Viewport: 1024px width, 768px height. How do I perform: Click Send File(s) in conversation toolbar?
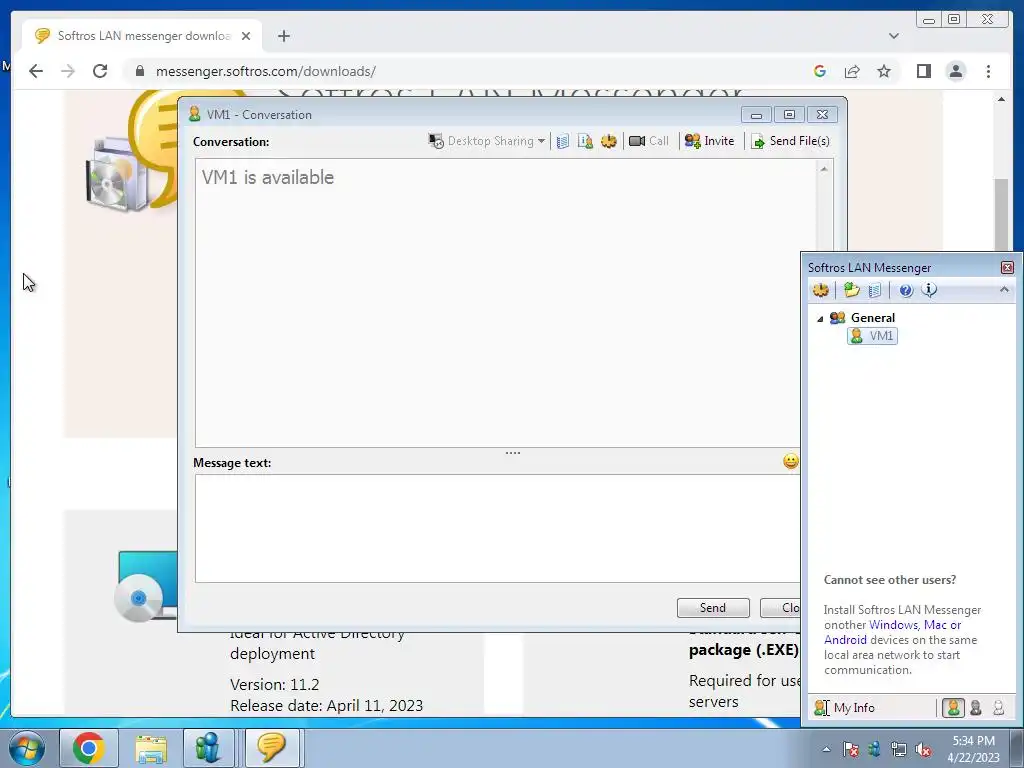pyautogui.click(x=790, y=141)
